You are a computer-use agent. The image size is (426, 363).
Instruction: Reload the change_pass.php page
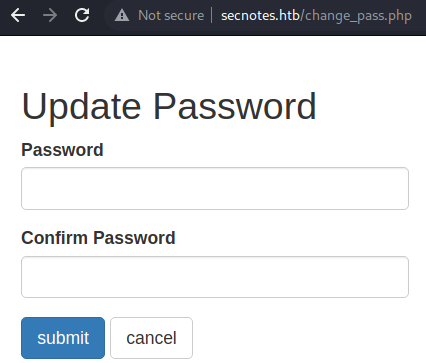(82, 15)
